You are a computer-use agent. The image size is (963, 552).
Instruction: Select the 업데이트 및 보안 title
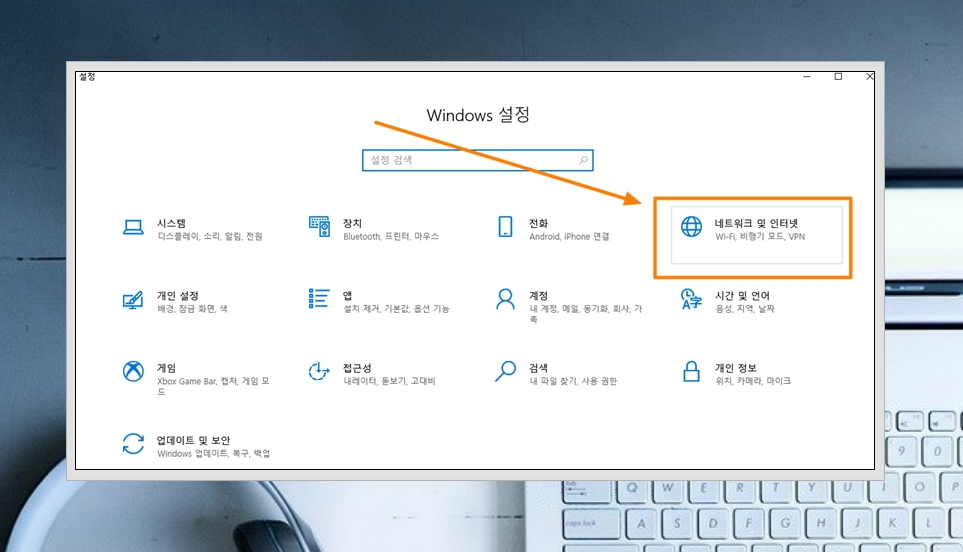[x=193, y=441]
